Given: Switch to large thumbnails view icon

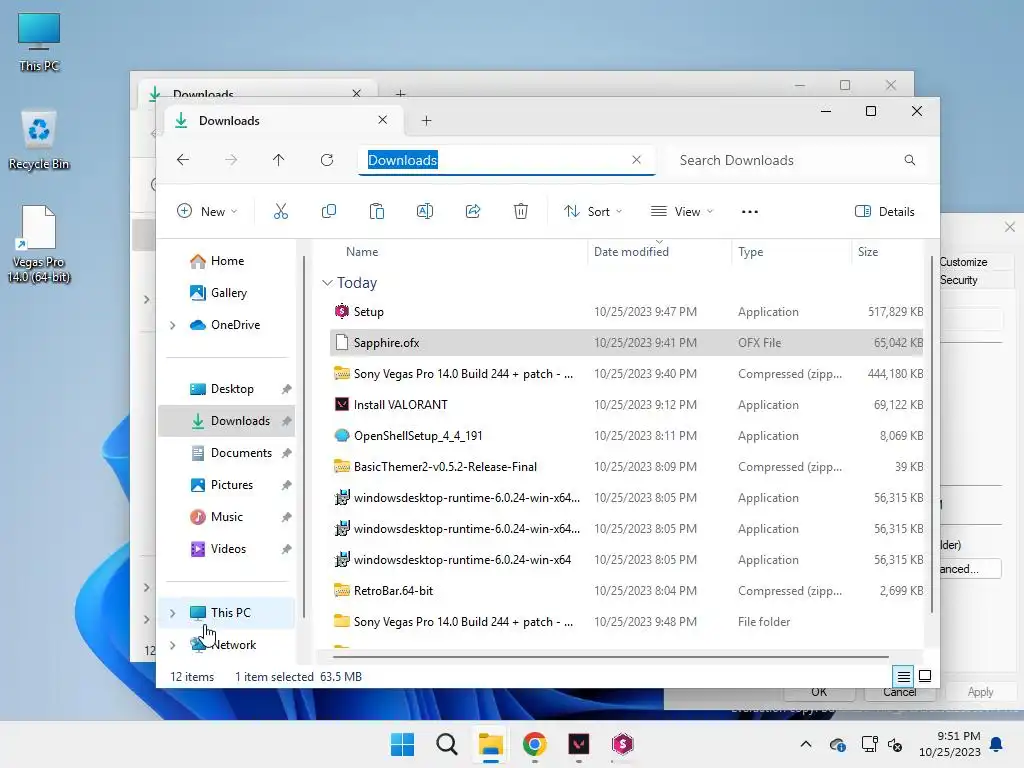Looking at the screenshot, I should [925, 676].
